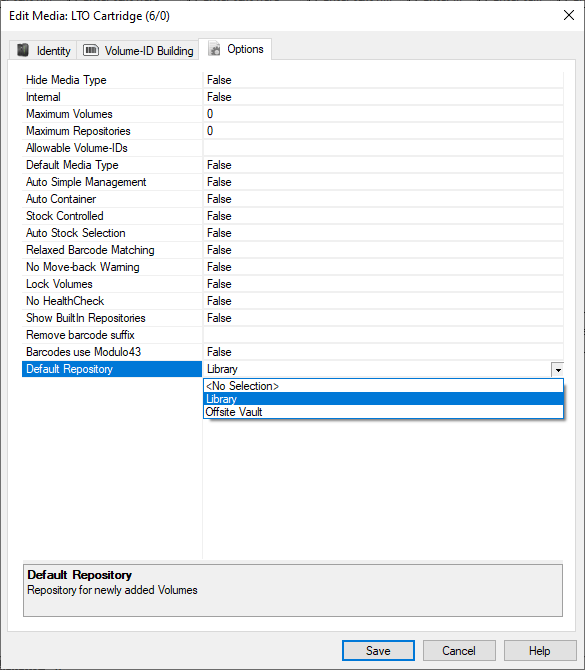Switch to the Volume-ID Building tab
585x670 pixels.
pyautogui.click(x=138, y=50)
